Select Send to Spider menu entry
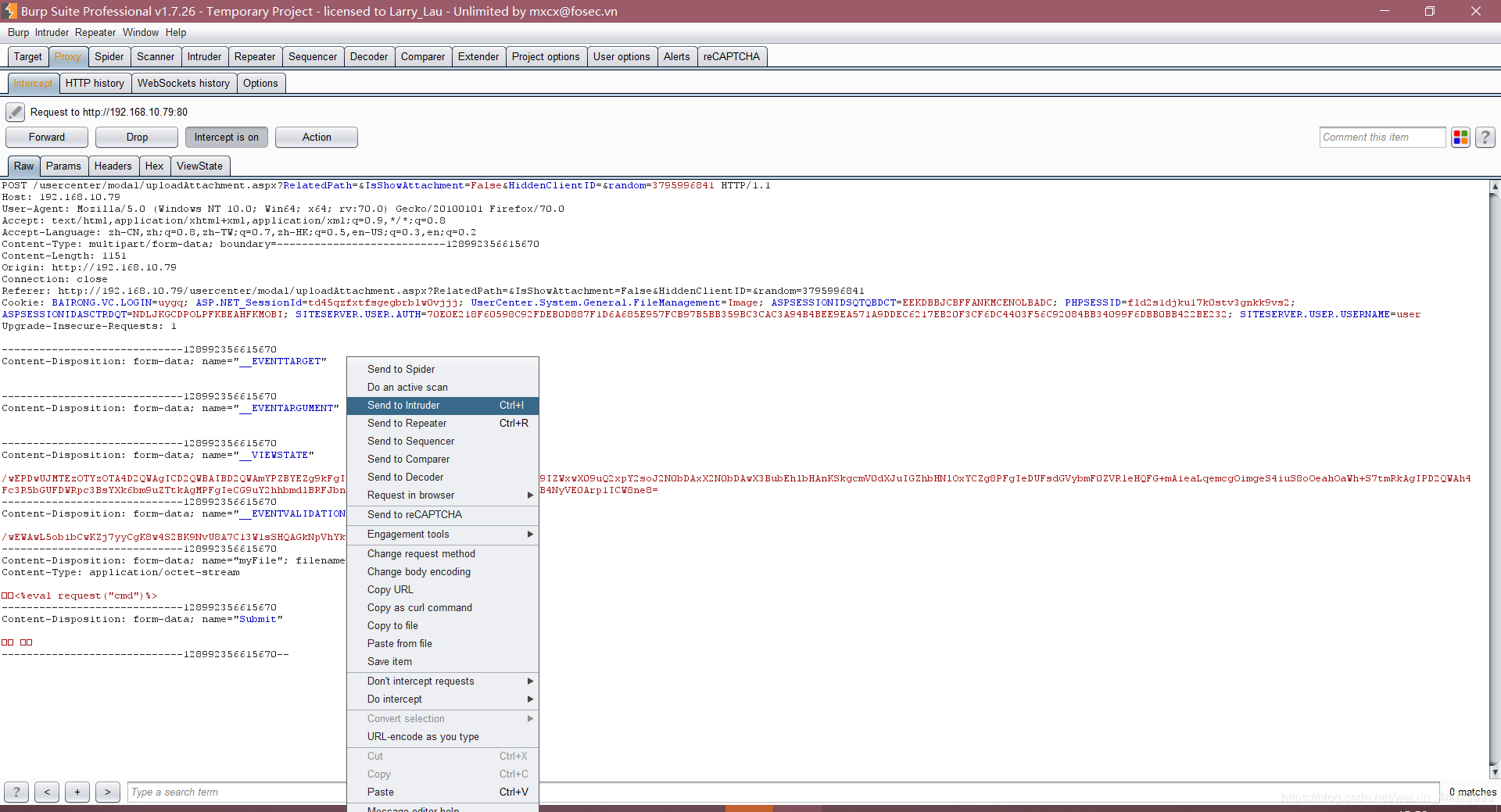Image resolution: width=1501 pixels, height=812 pixels. 442,370
